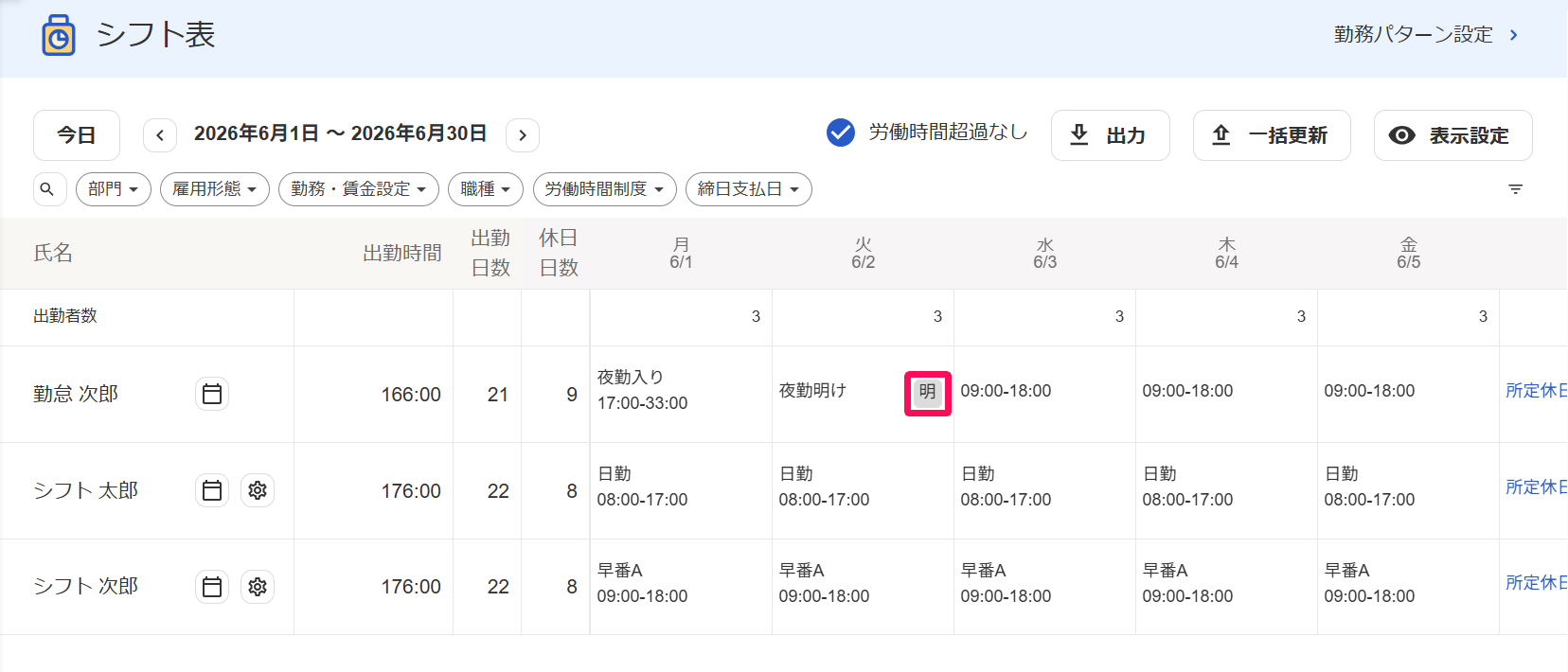The height and width of the screenshot is (672, 1568).
Task: Go to next month arrow
Action: pos(523,135)
